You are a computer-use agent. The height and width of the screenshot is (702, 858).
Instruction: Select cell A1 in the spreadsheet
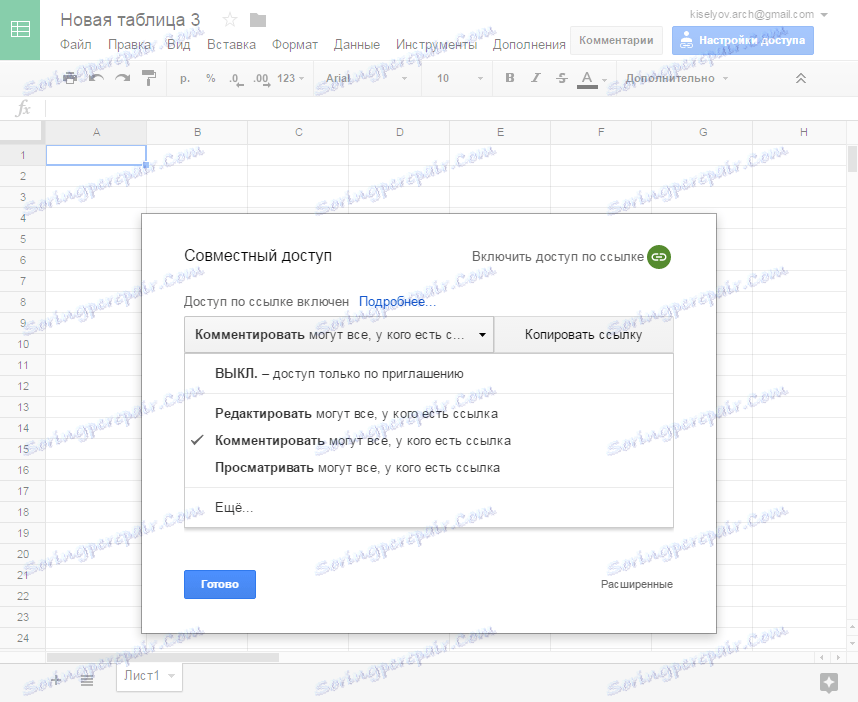95,154
